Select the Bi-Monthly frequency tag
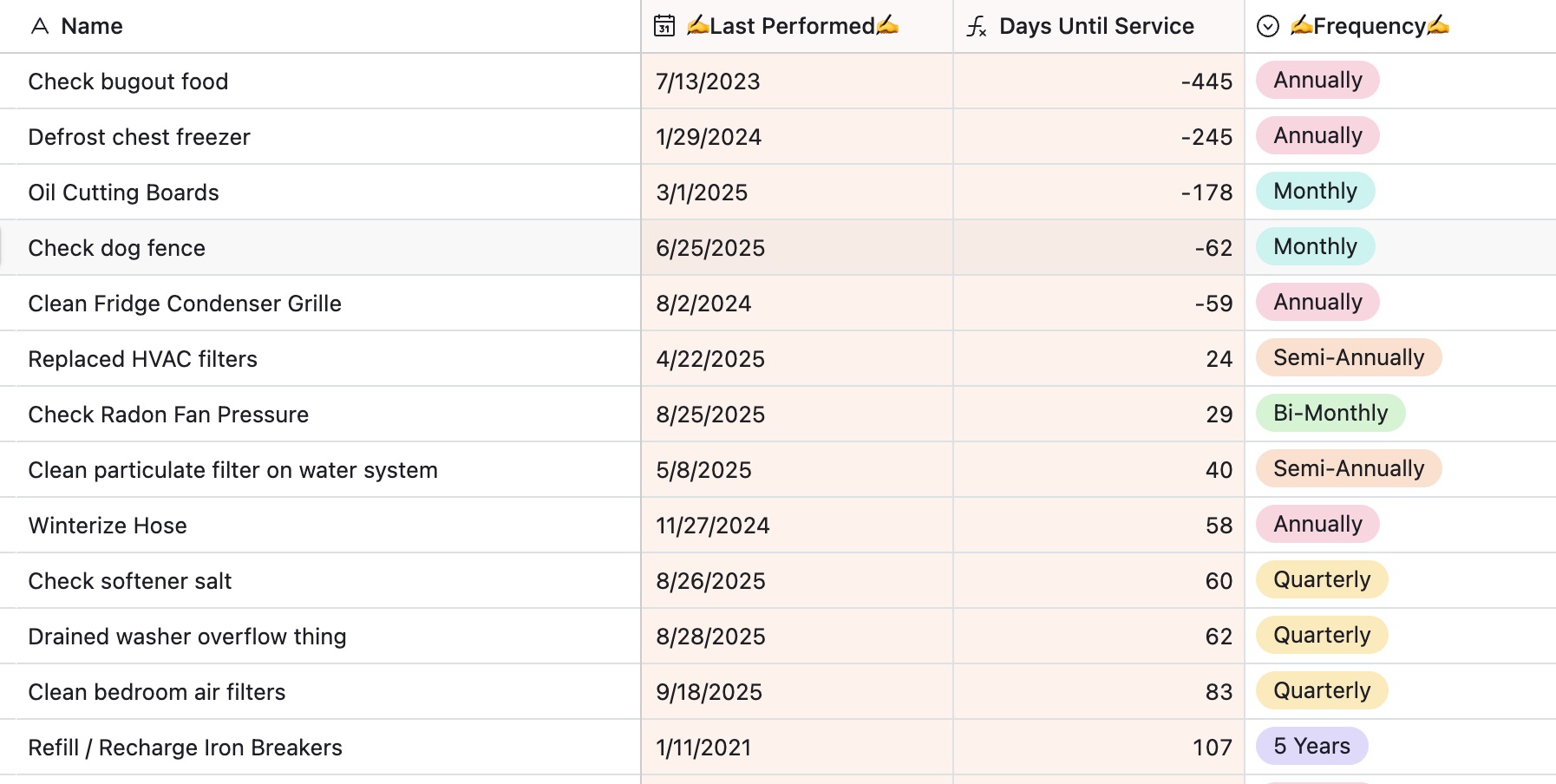Screen dimensions: 1556x784 tap(1330, 414)
